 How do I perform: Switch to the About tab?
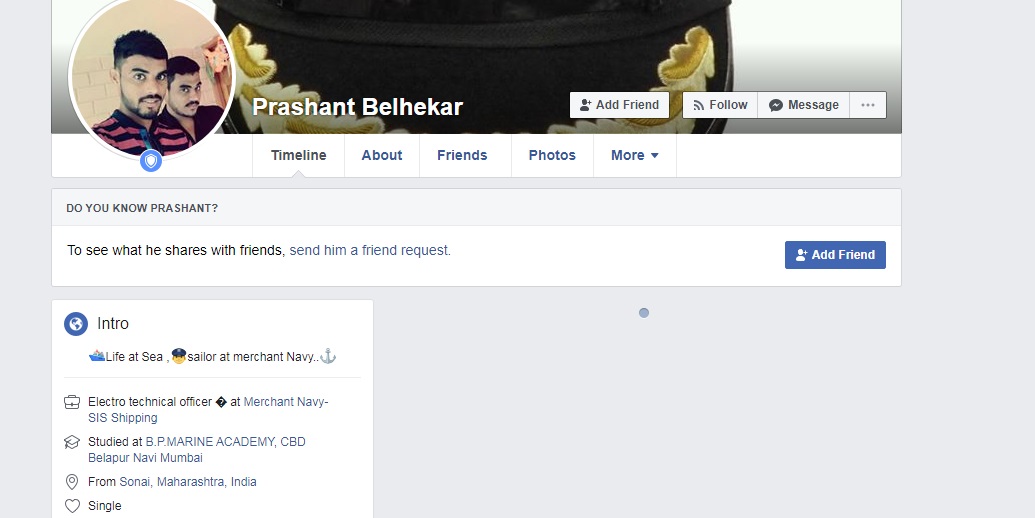point(382,156)
